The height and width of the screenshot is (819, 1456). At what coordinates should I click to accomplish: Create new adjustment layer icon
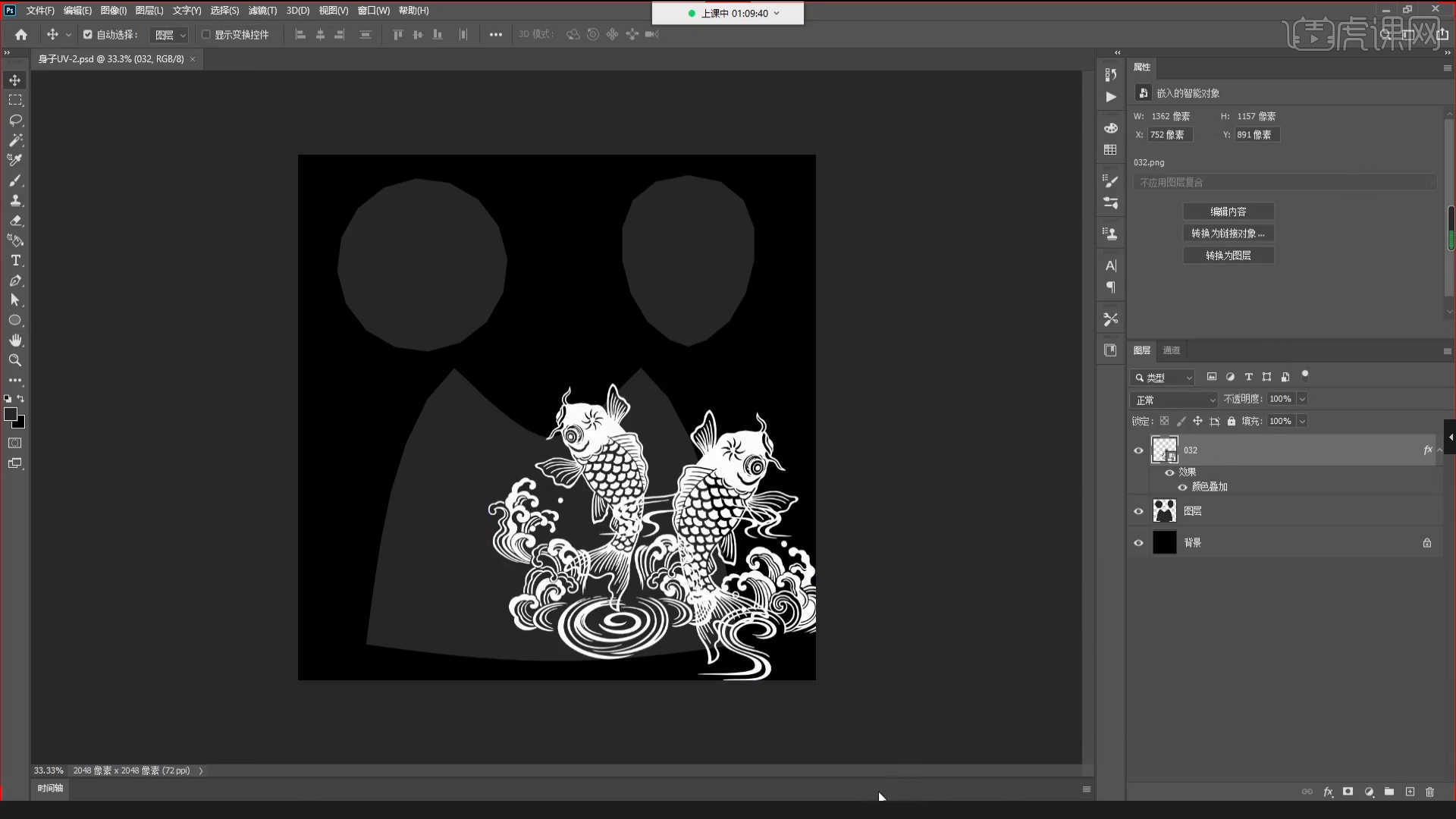[x=1369, y=792]
